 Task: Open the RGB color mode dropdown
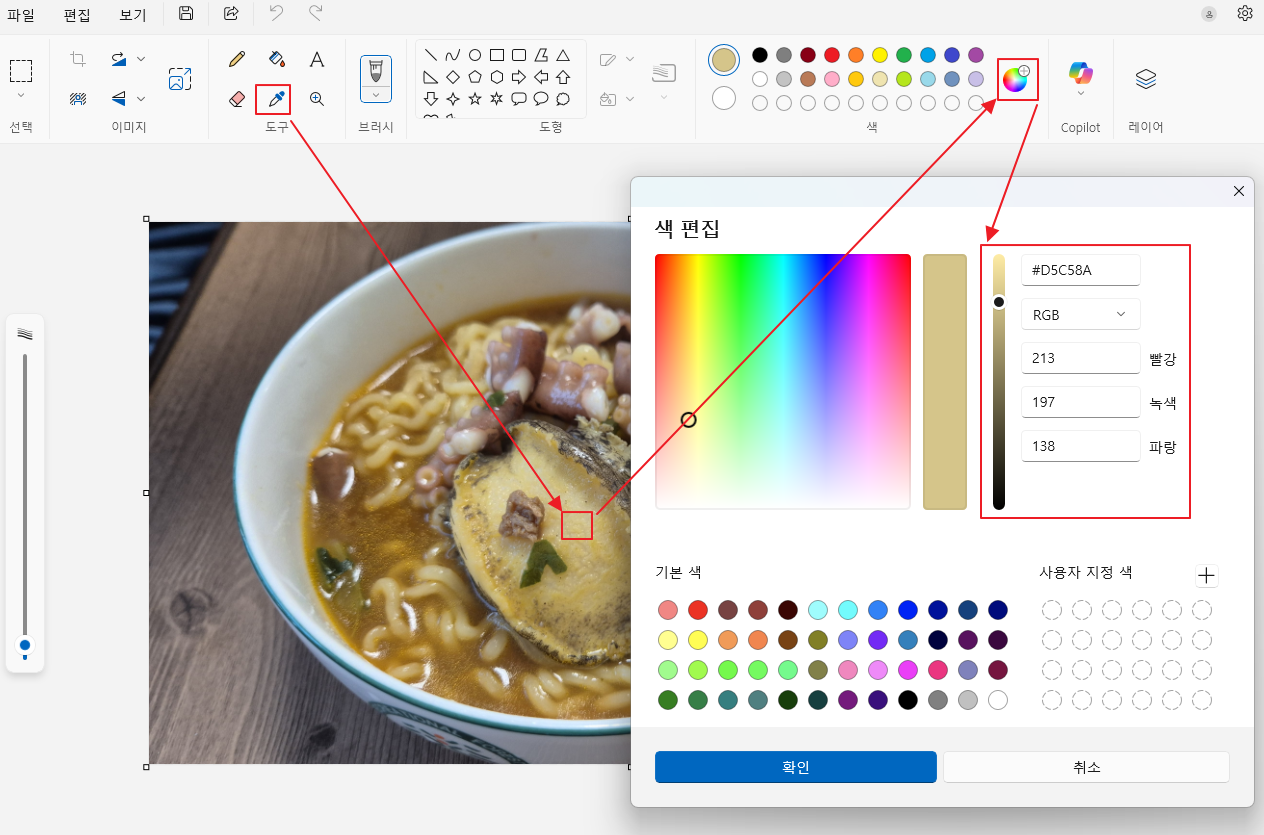pos(1080,314)
